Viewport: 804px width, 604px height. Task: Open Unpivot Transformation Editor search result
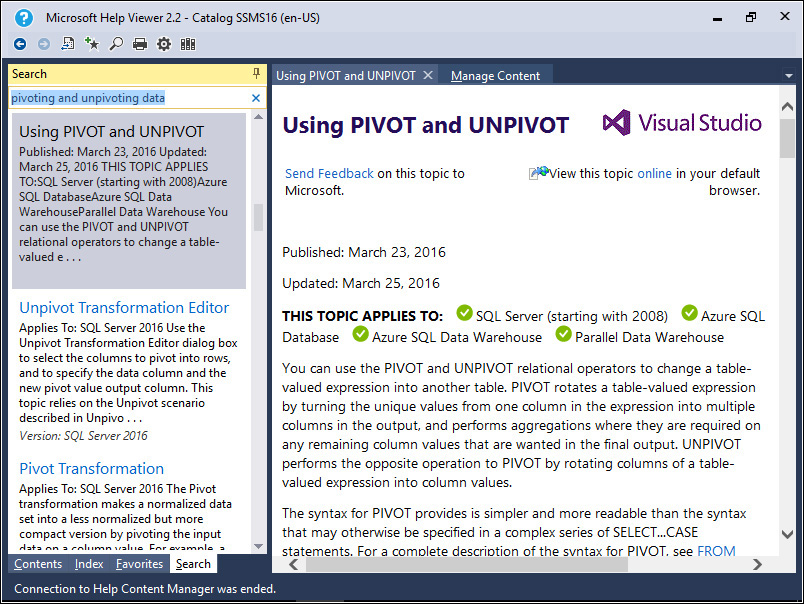[124, 308]
